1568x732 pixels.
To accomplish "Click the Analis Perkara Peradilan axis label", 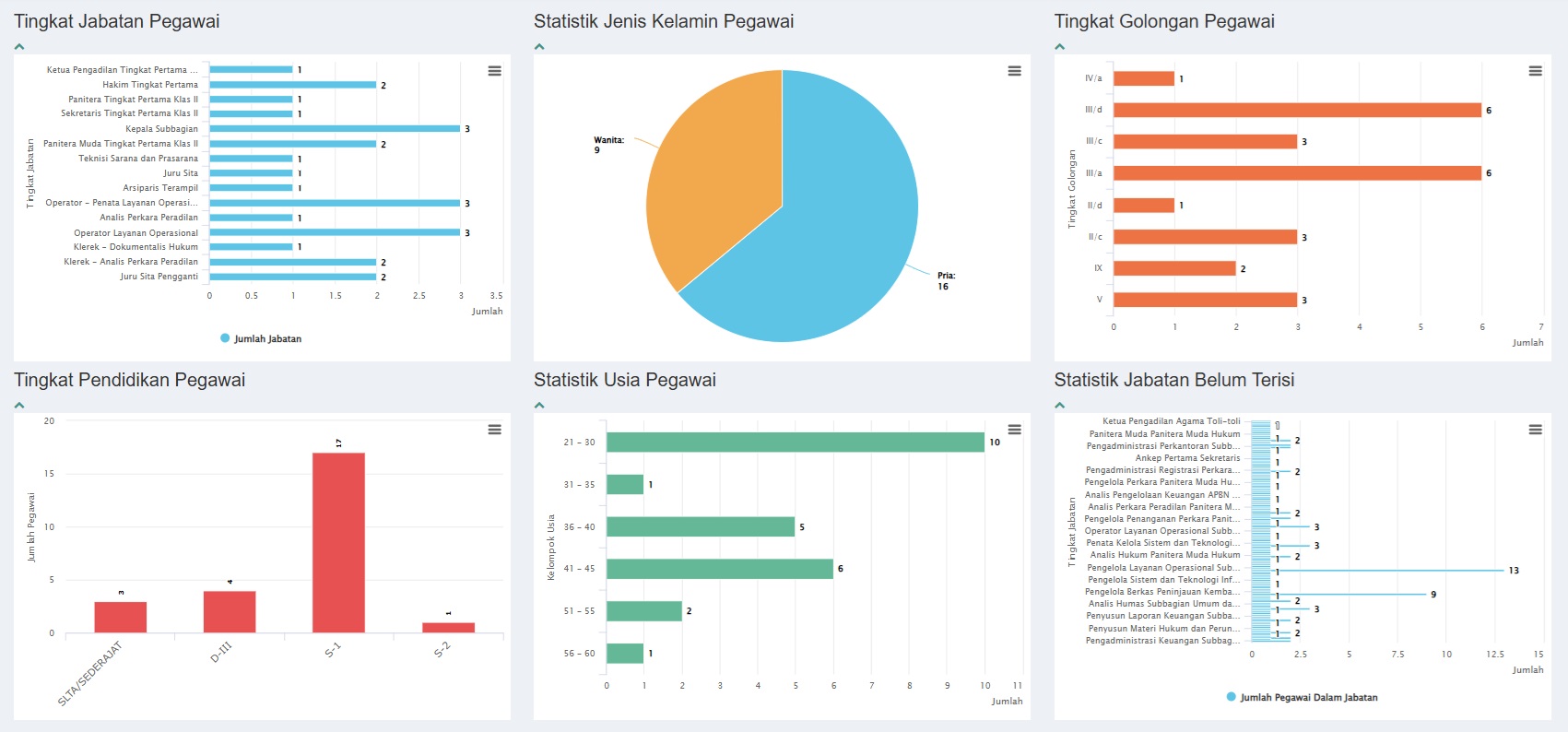I will (x=149, y=218).
